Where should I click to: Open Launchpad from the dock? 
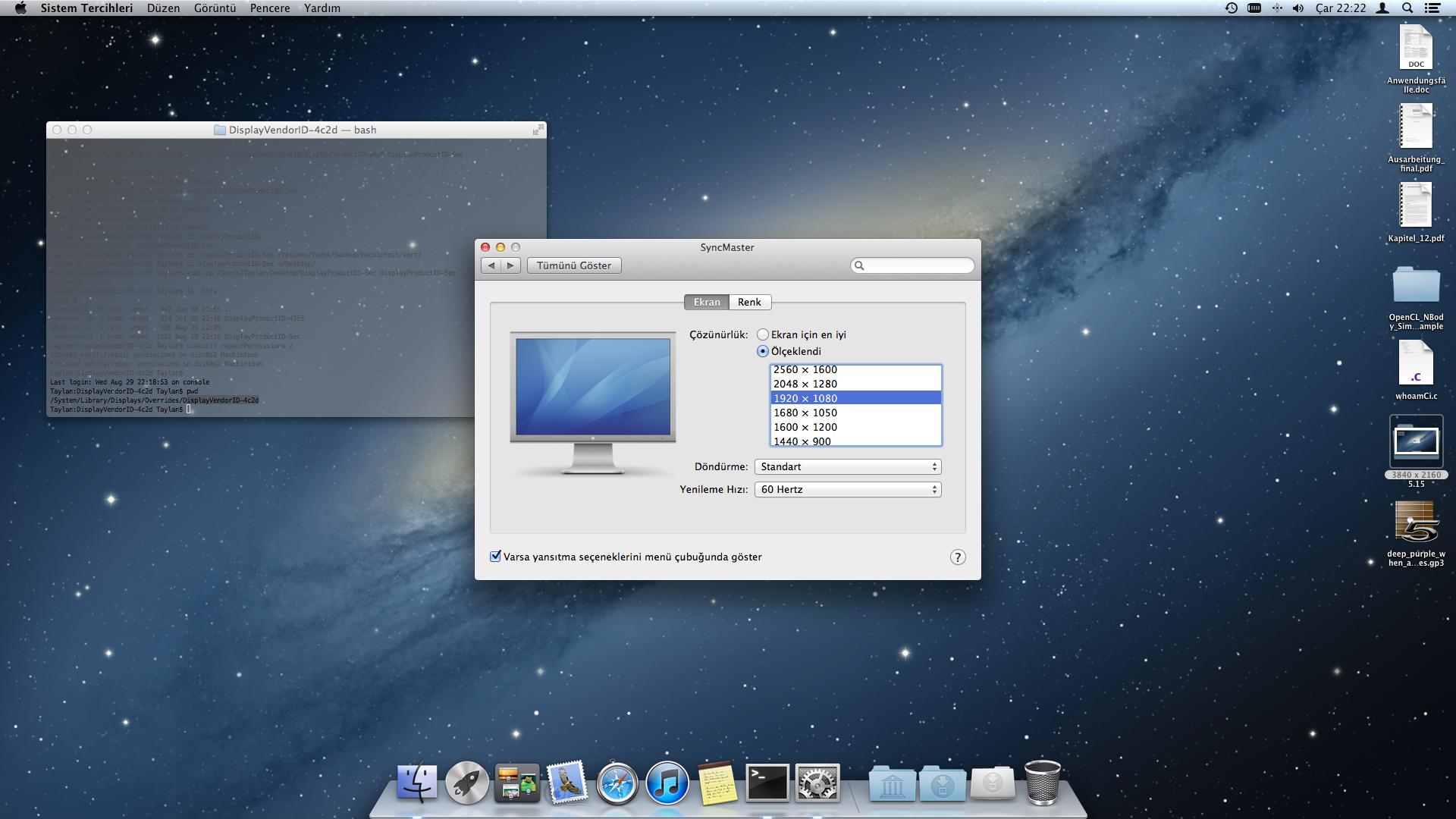466,783
